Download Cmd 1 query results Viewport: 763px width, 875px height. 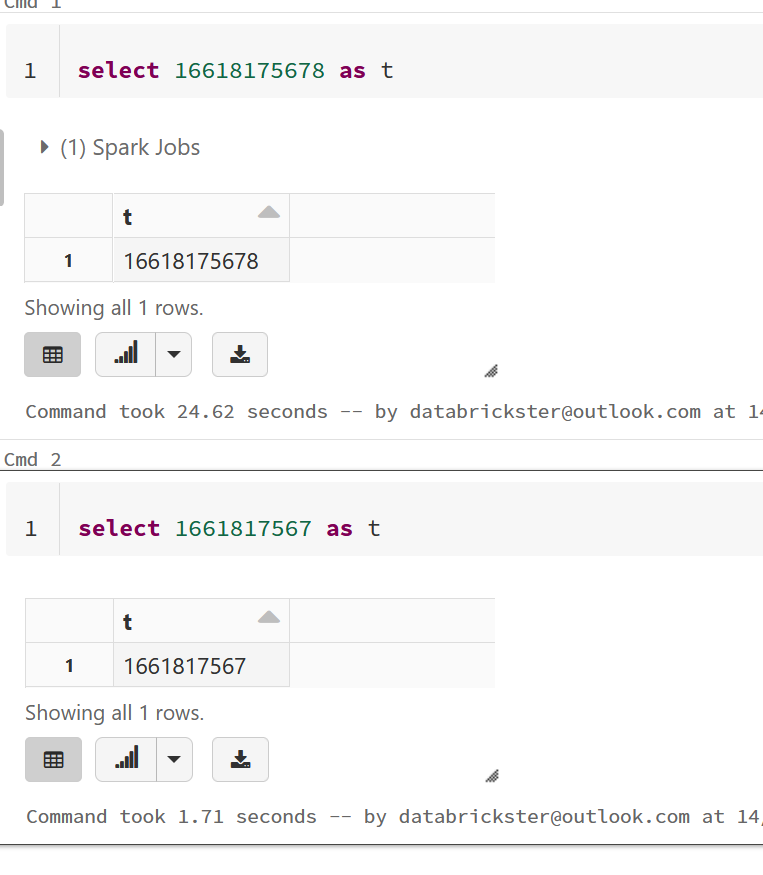pyautogui.click(x=240, y=354)
